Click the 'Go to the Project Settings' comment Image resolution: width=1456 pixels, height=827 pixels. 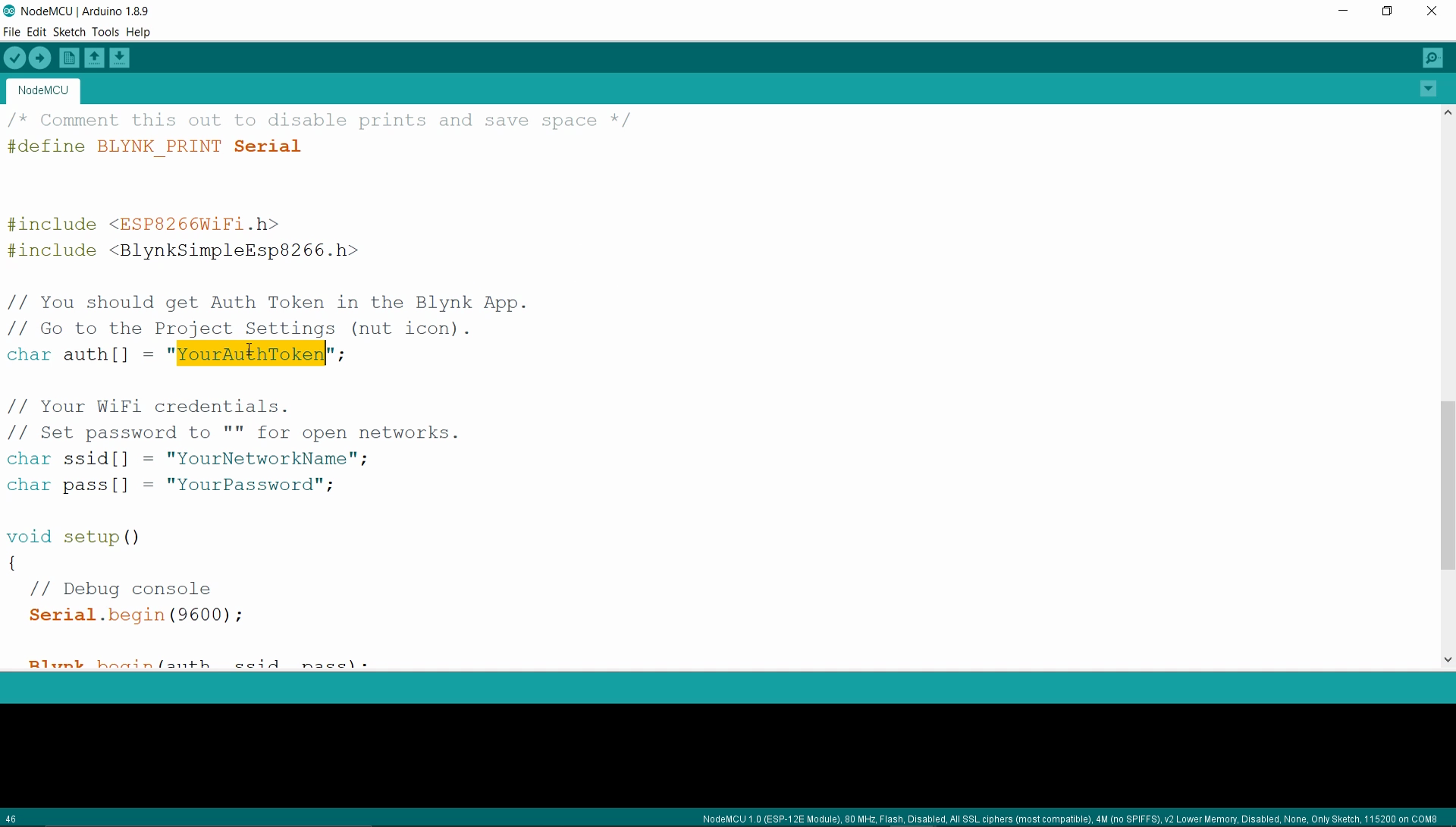[x=239, y=329]
